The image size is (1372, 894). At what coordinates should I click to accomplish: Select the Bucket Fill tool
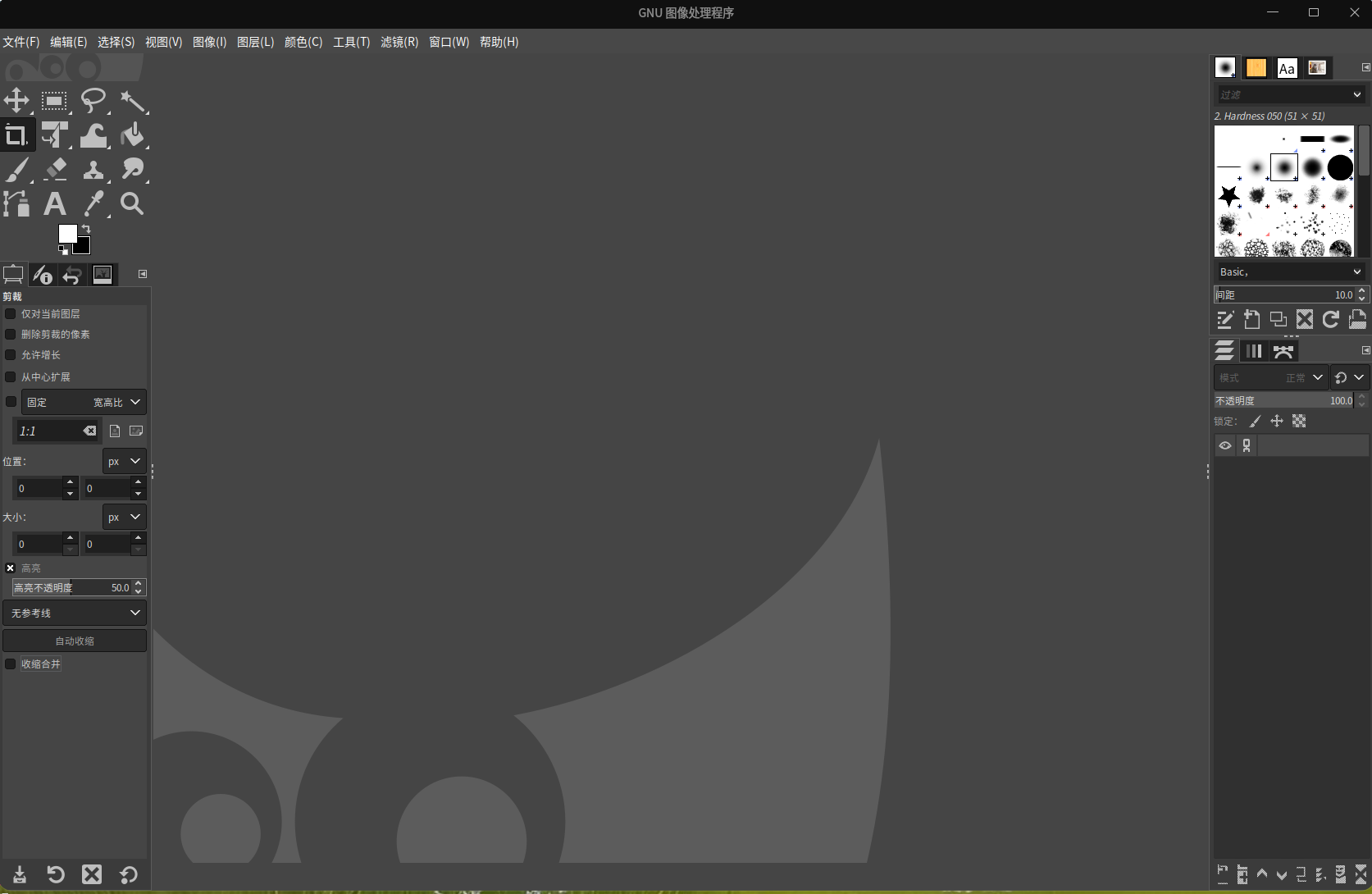[x=132, y=135]
